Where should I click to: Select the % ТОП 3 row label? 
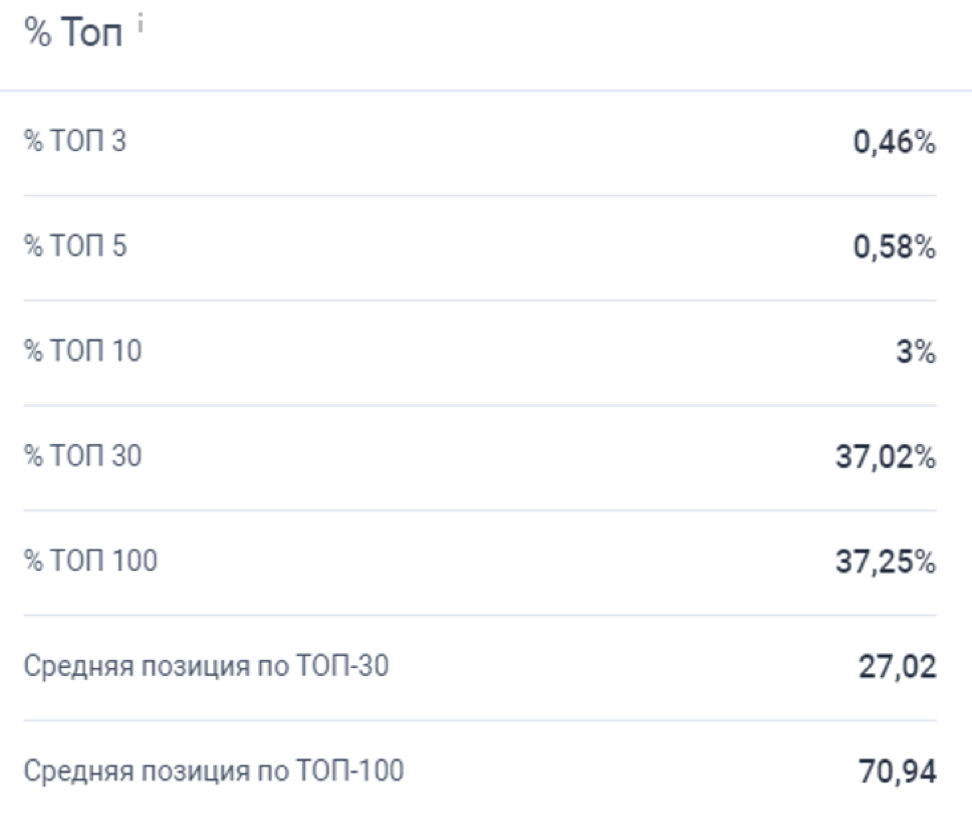pos(74,142)
